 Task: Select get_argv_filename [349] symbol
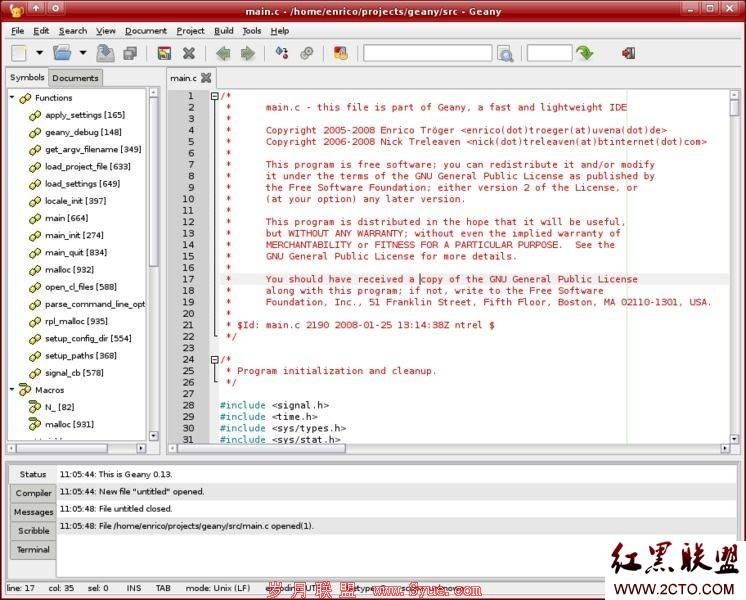(93, 149)
